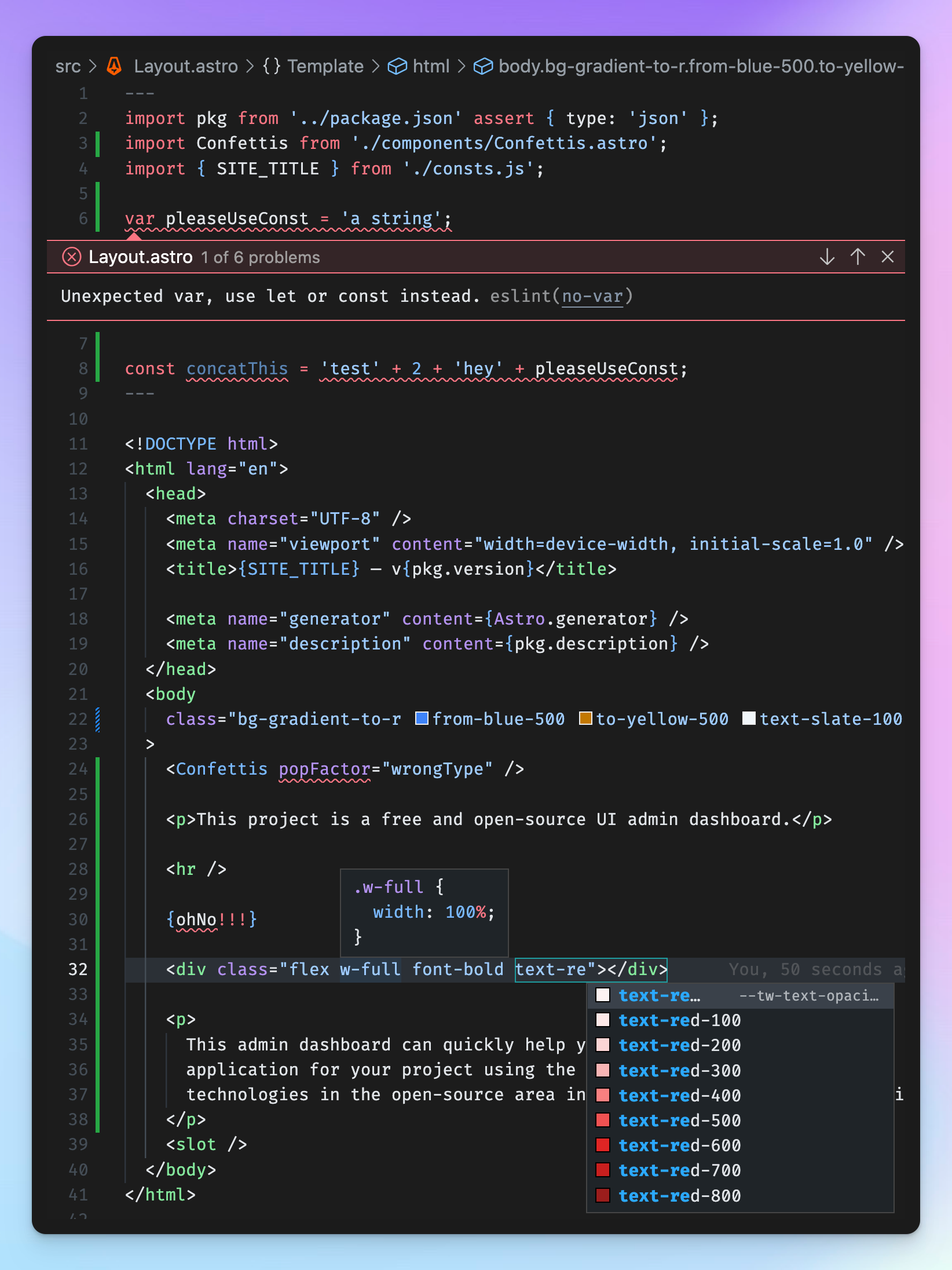The width and height of the screenshot is (952, 1270).
Task: Choose text-red-500 suggestion
Action: (x=740, y=1121)
